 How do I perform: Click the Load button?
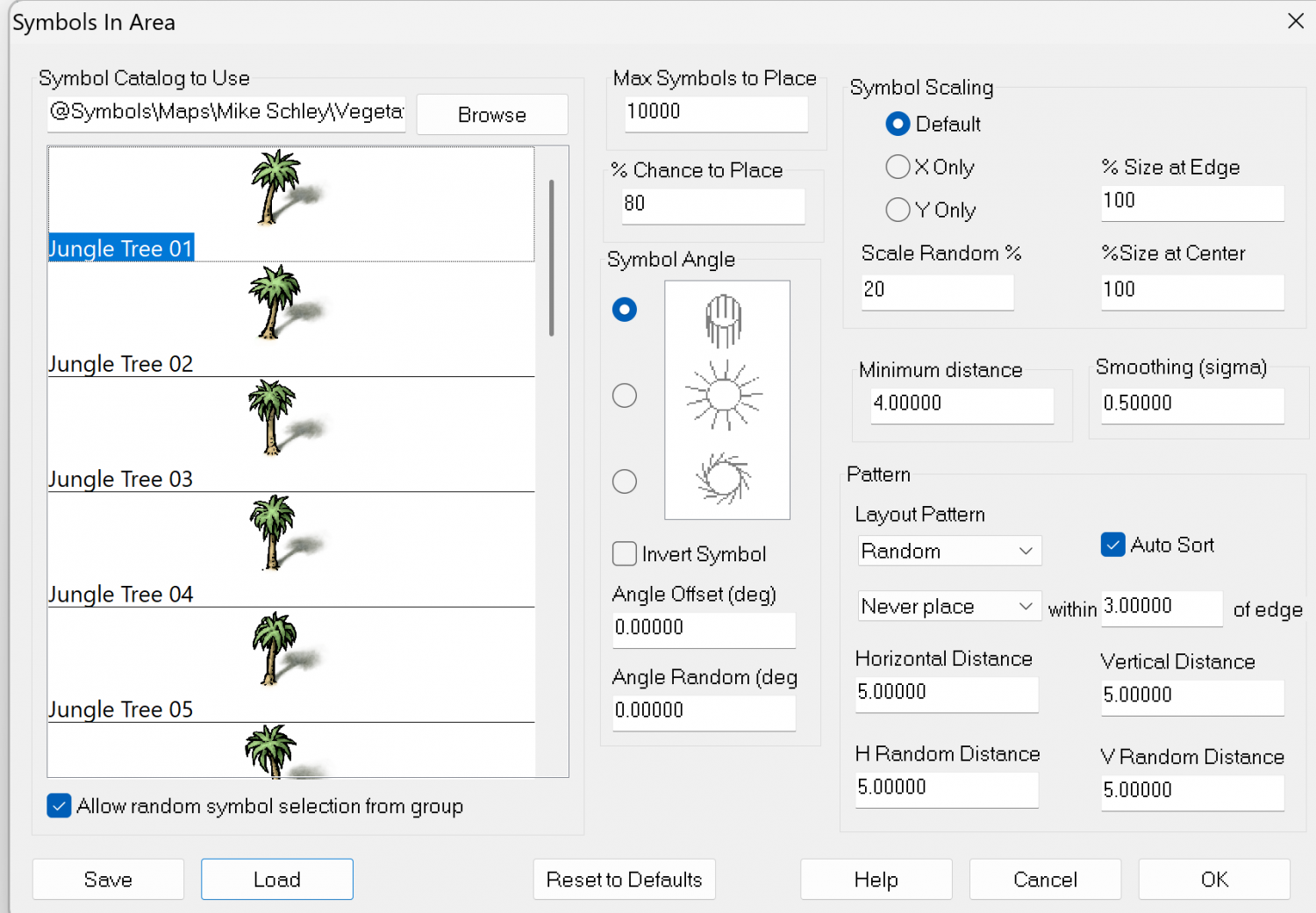277,879
